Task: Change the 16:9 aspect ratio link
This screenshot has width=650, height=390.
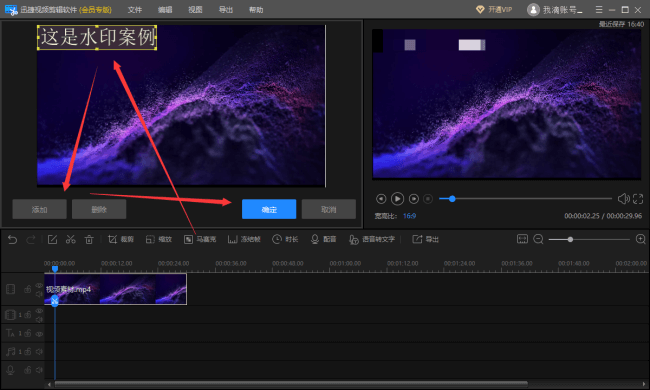Action: 409,216
